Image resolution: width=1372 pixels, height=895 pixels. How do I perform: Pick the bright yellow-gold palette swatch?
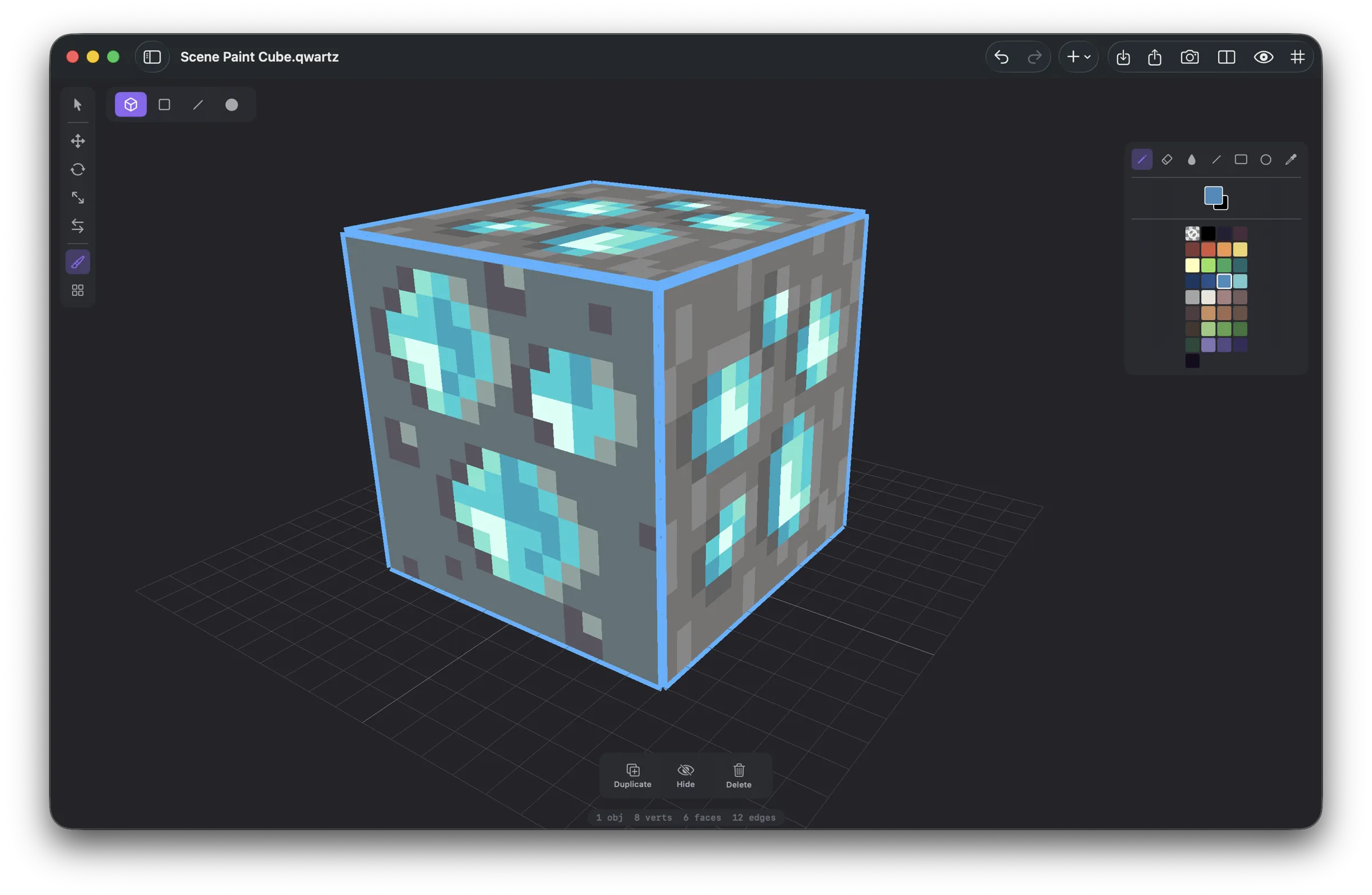[x=1240, y=250]
